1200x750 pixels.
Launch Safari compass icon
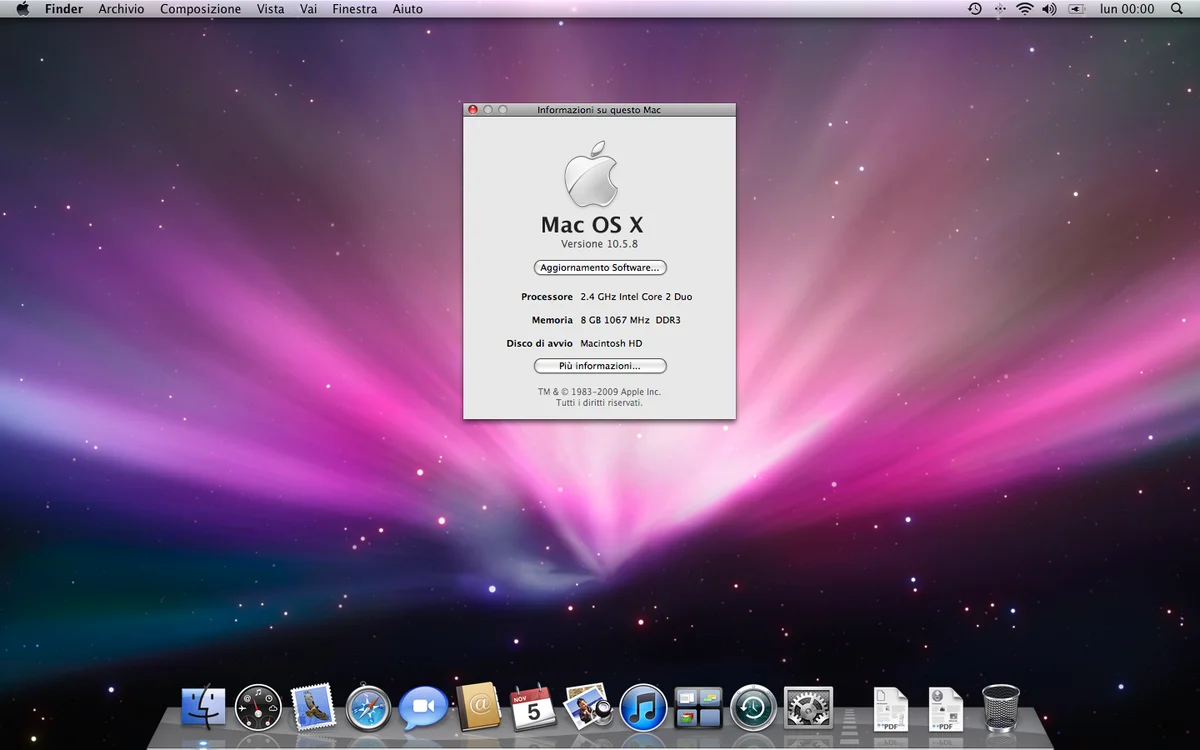pyautogui.click(x=368, y=708)
